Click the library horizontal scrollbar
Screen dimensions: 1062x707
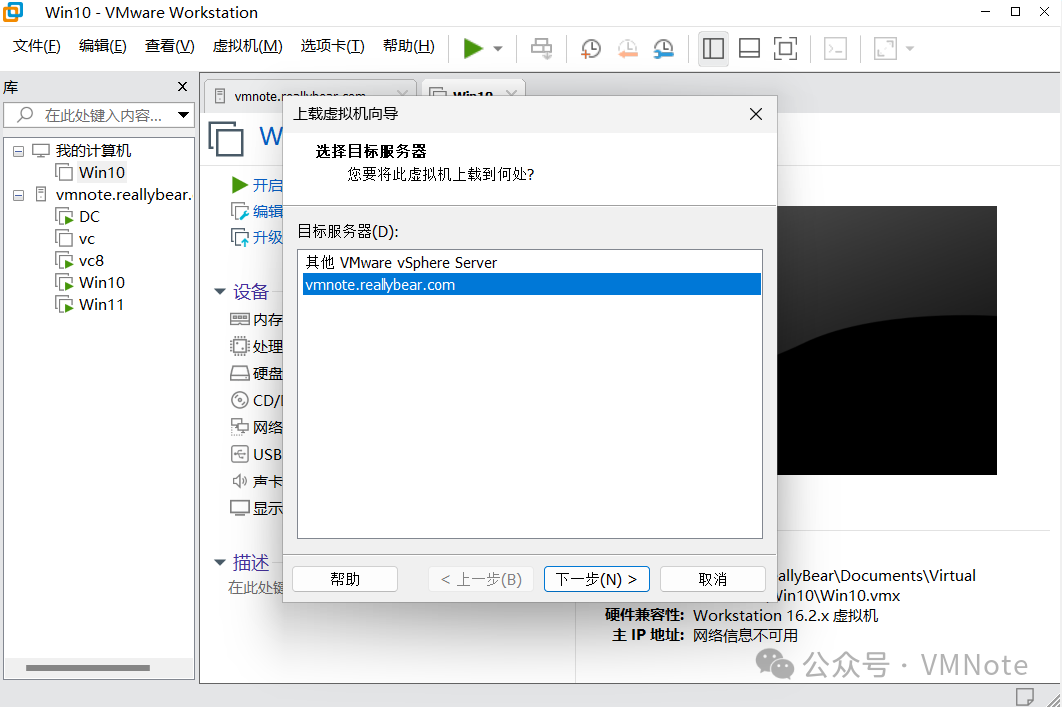(x=88, y=668)
